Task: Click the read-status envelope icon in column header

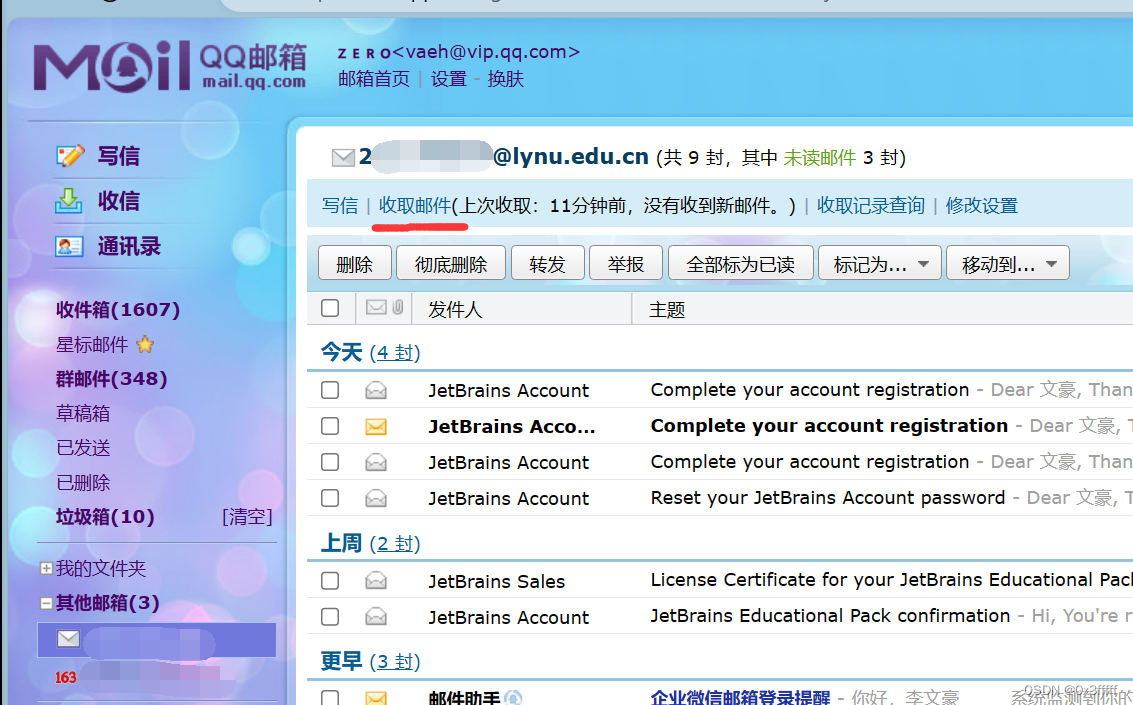Action: pos(376,308)
